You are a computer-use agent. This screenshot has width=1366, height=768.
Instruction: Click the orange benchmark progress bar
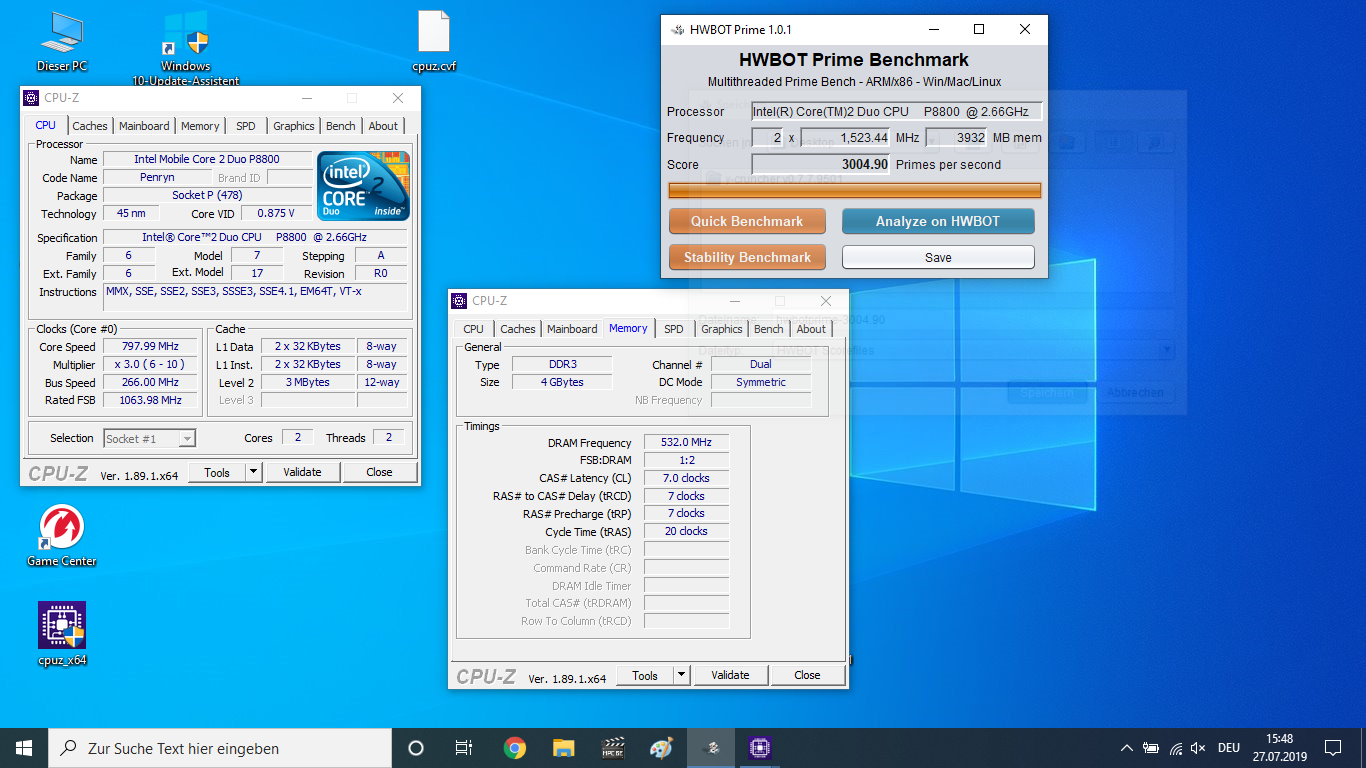[855, 190]
